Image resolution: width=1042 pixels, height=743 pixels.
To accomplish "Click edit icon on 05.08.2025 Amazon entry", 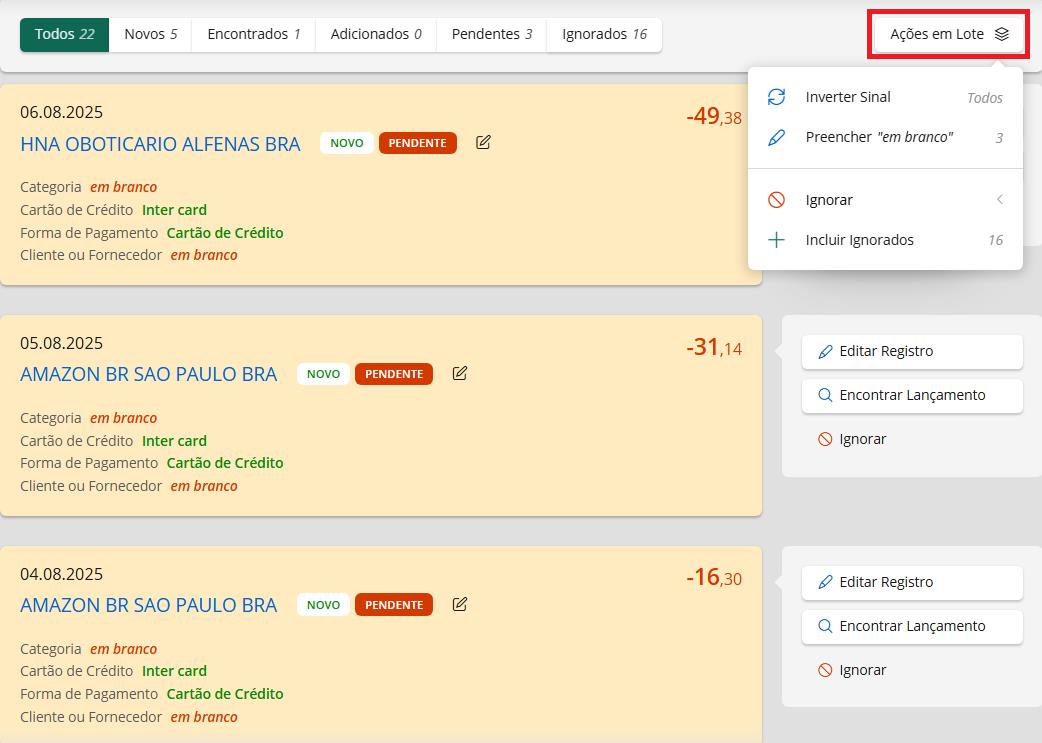I will pos(460,373).
